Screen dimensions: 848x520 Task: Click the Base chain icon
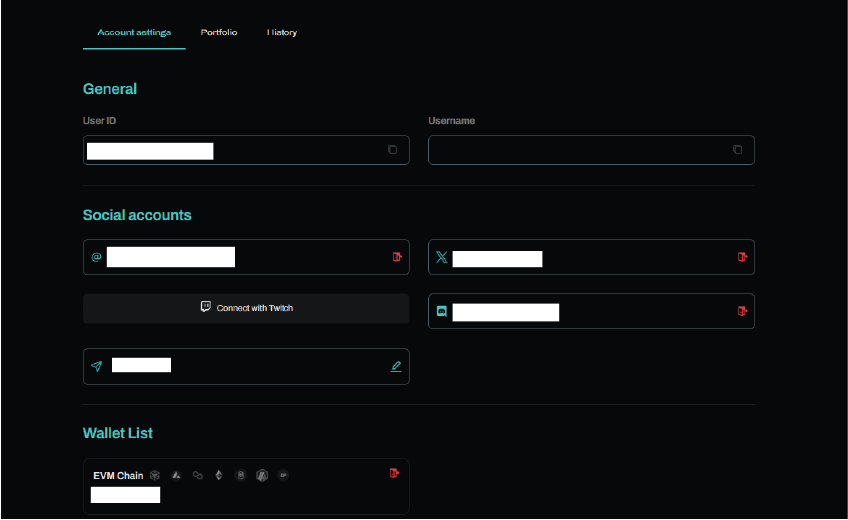[241, 475]
